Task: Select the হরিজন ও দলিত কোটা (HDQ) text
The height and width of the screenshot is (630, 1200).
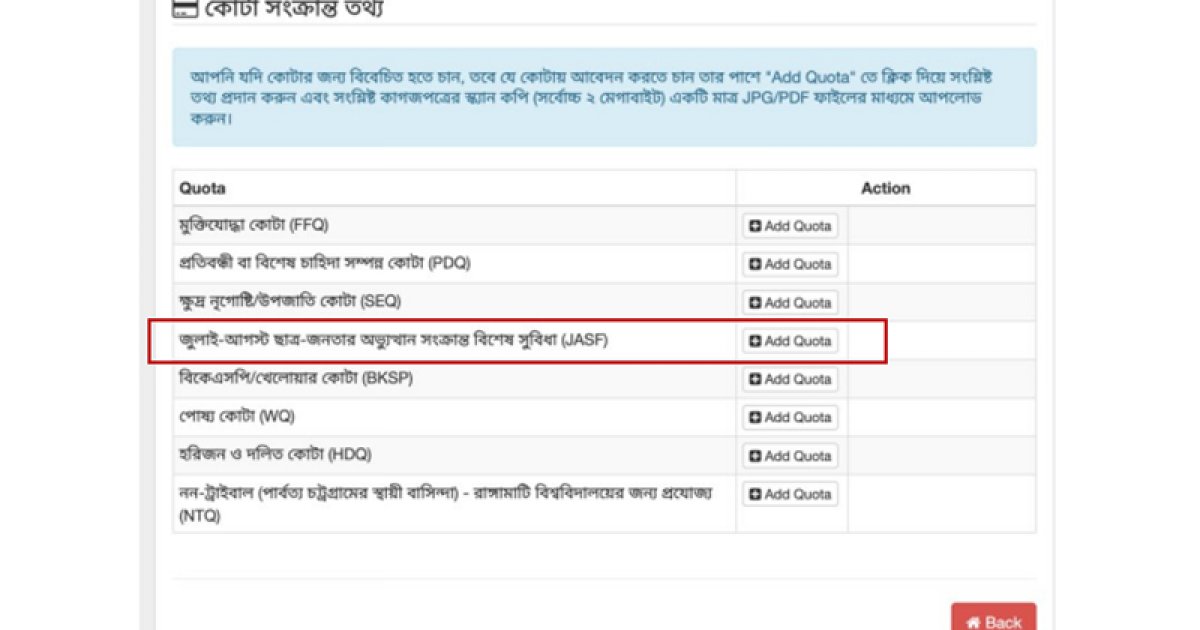Action: click(275, 455)
